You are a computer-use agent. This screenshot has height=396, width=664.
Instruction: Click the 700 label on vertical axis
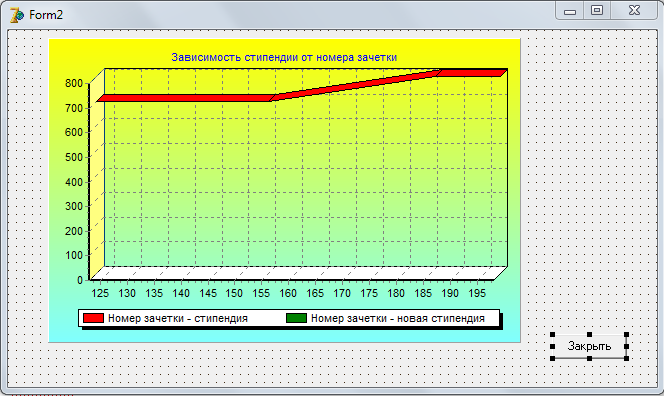[74, 108]
